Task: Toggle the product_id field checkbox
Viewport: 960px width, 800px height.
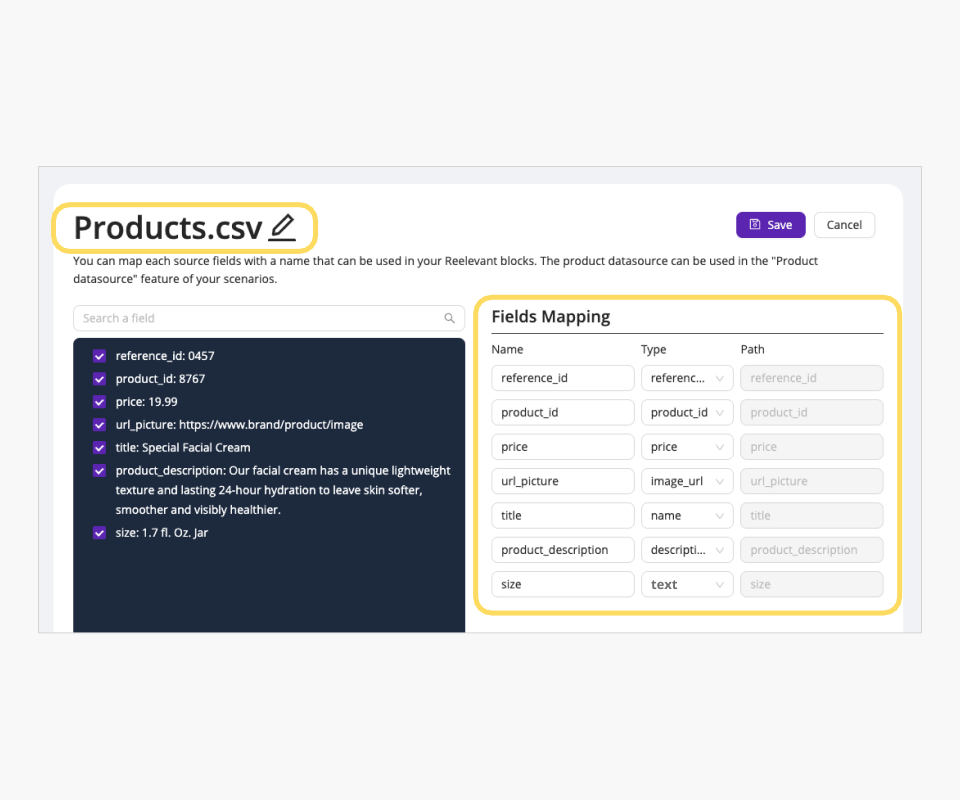Action: click(x=99, y=379)
